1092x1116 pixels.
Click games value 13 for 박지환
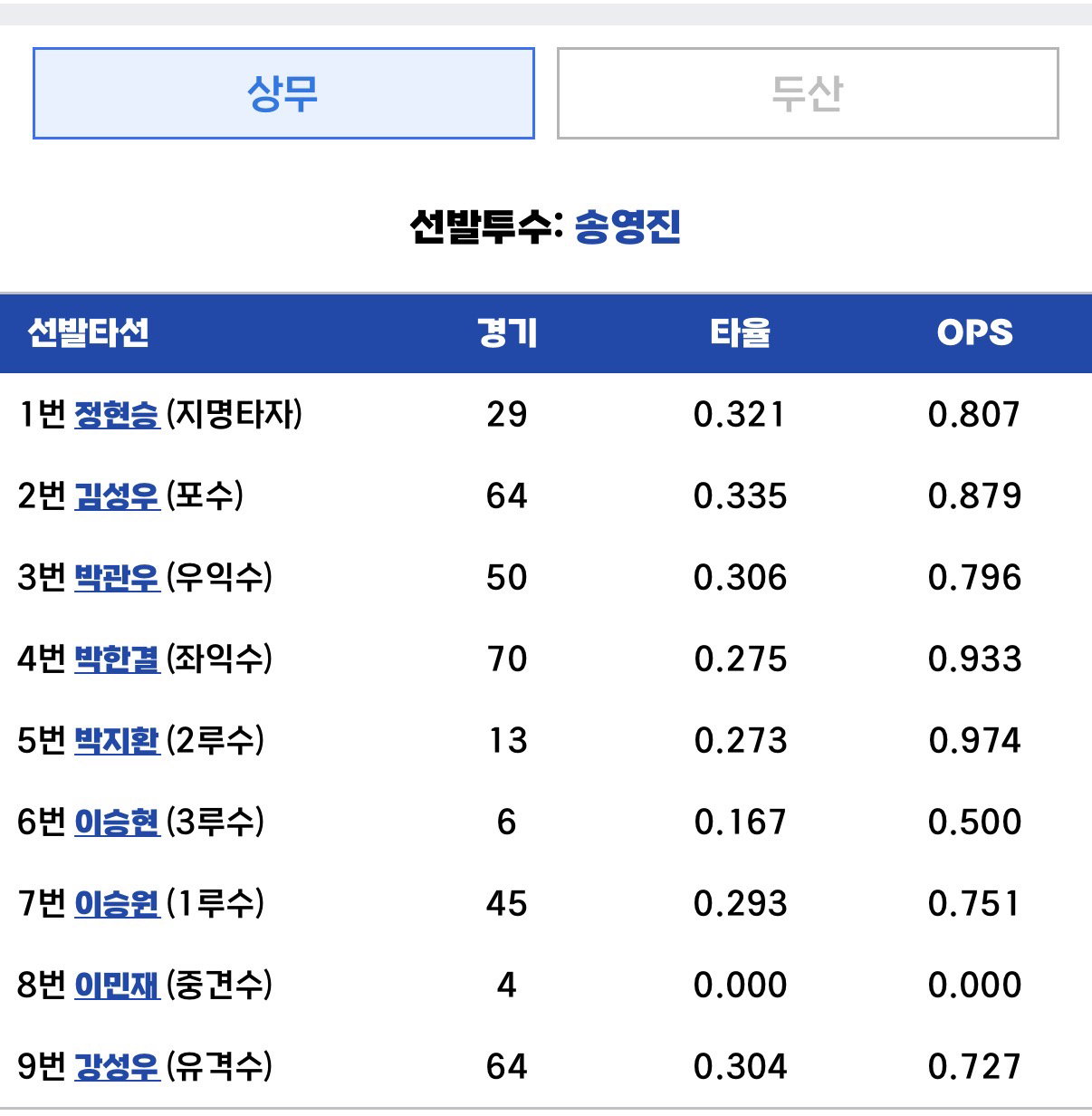pos(507,740)
